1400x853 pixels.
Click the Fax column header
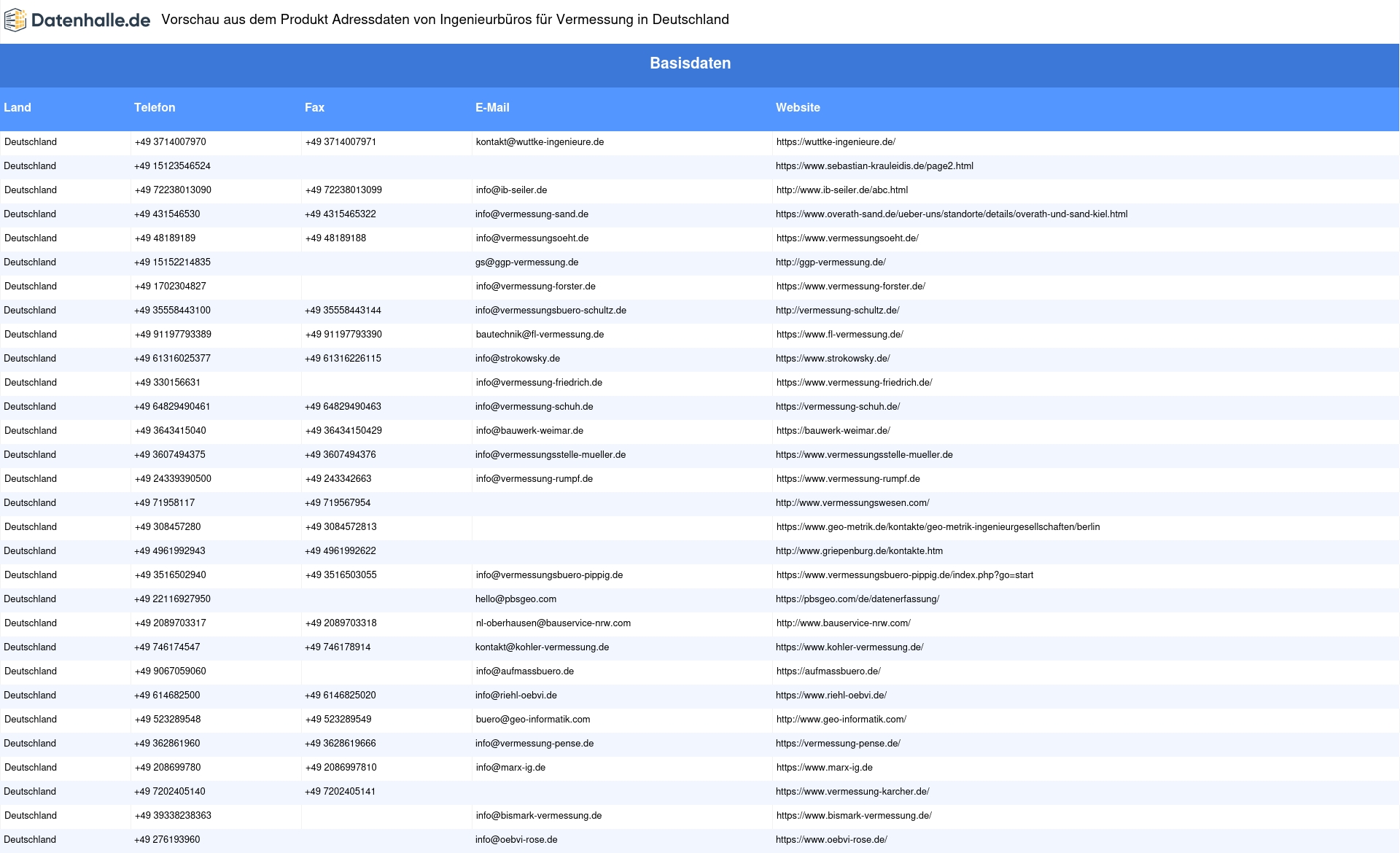314,107
